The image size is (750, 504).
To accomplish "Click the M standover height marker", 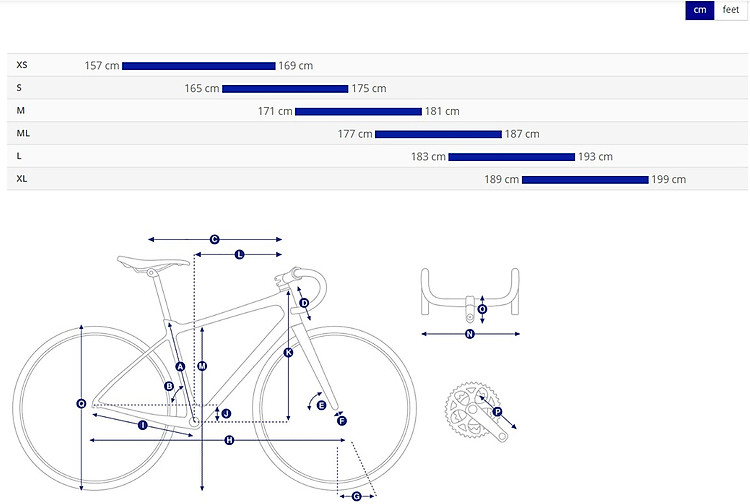I will coord(202,366).
